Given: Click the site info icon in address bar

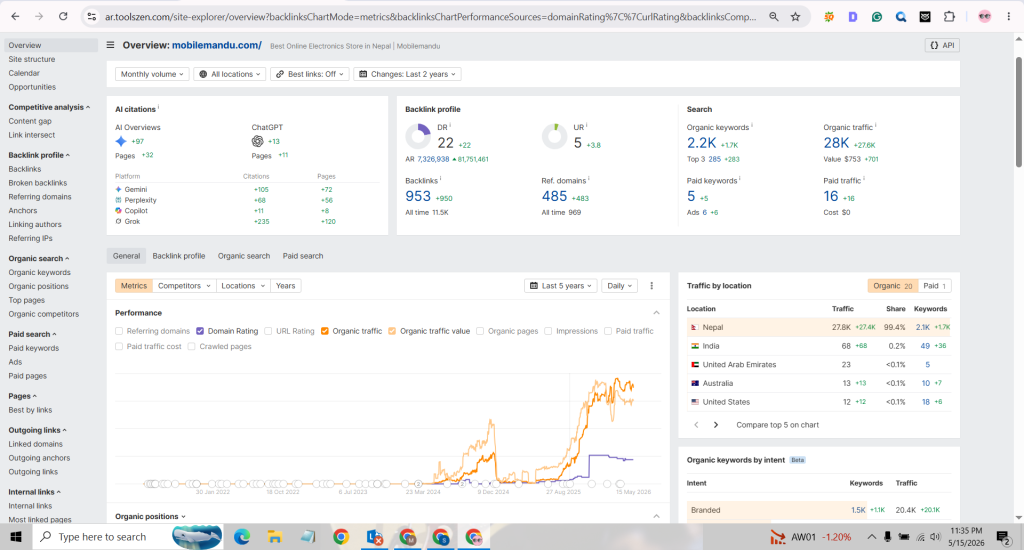Looking at the screenshot, I should pyautogui.click(x=91, y=17).
